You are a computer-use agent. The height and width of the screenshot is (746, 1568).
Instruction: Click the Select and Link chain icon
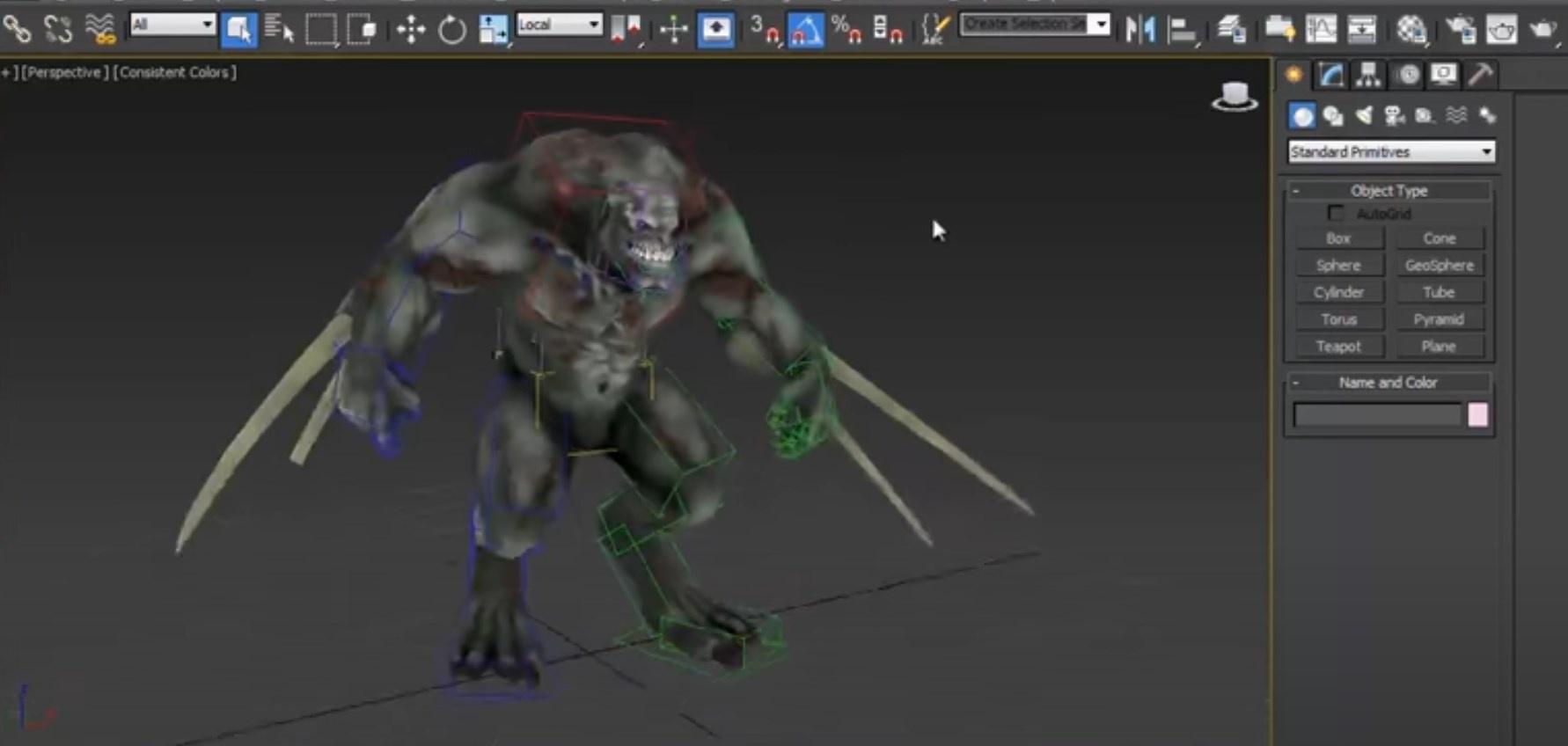point(17,30)
